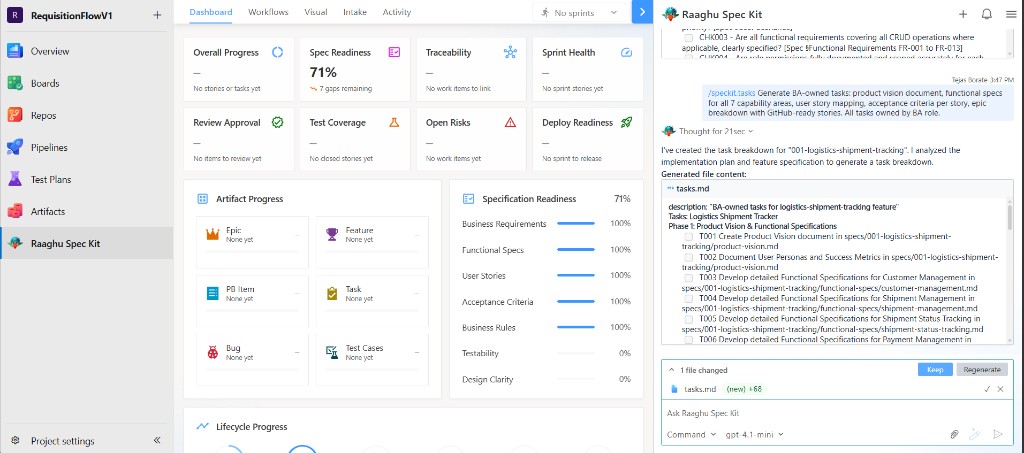Screen dimensions: 1024x453
Task: Switch to the Dashboard tab
Action: (x=210, y=12)
